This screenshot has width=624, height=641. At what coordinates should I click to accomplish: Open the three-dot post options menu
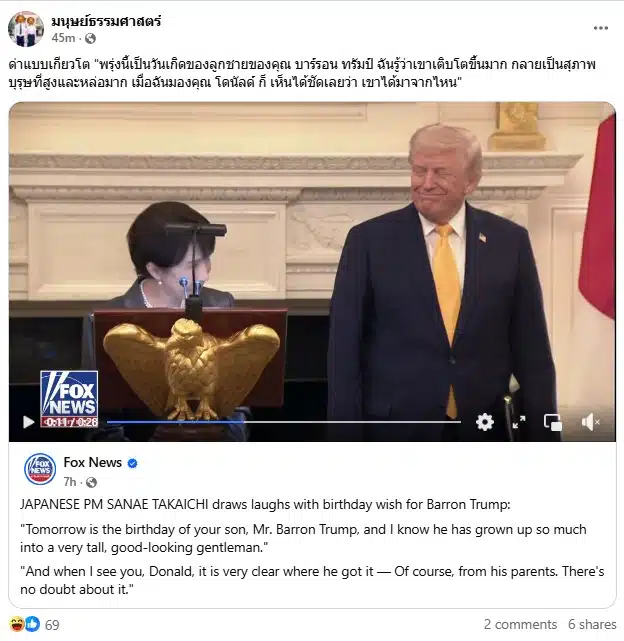click(601, 28)
